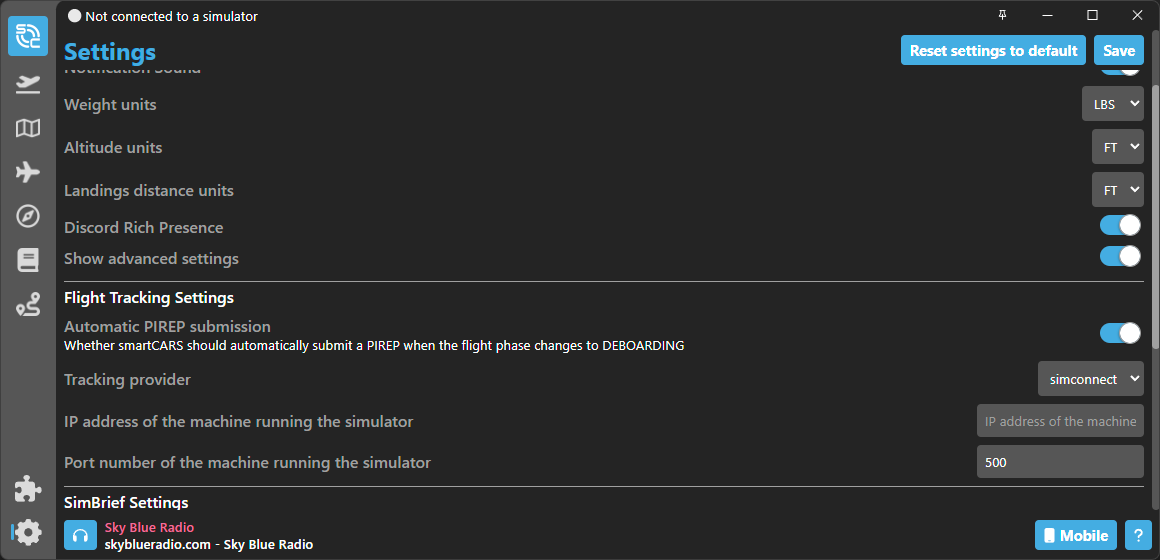This screenshot has width=1160, height=560.
Task: Open the logbook icon in sidebar
Action: [28, 260]
